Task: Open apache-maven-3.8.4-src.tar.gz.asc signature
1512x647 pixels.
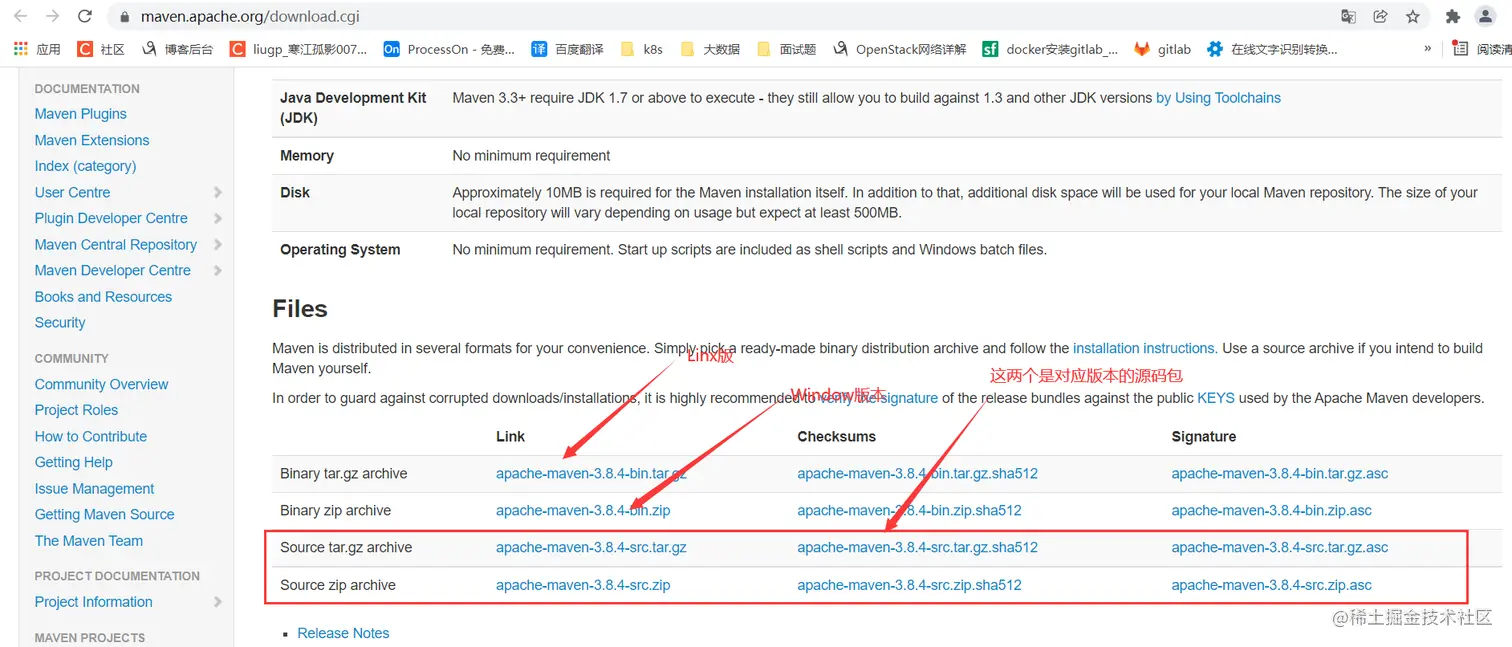Action: pos(1280,548)
